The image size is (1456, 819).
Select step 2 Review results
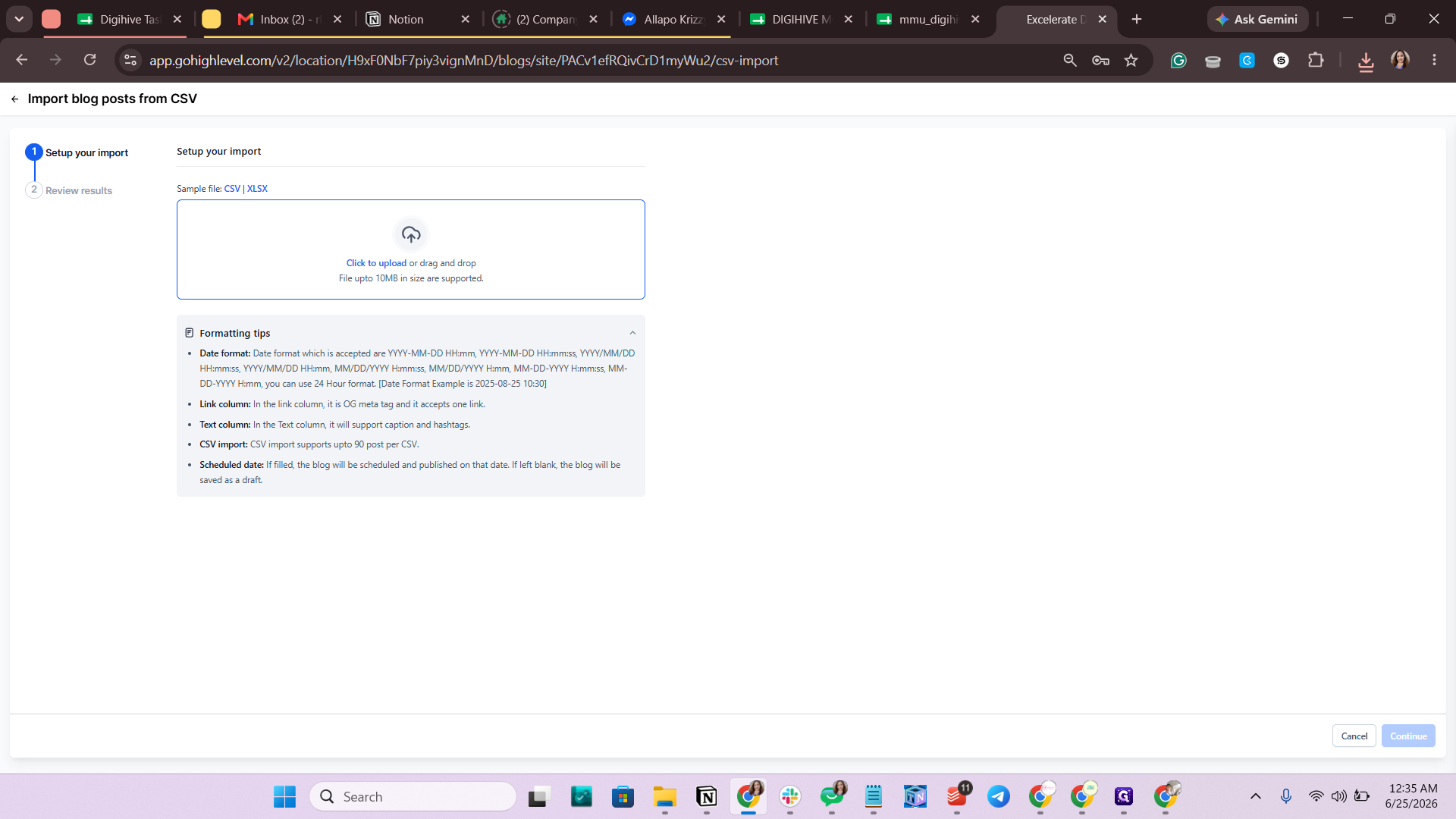pos(69,190)
